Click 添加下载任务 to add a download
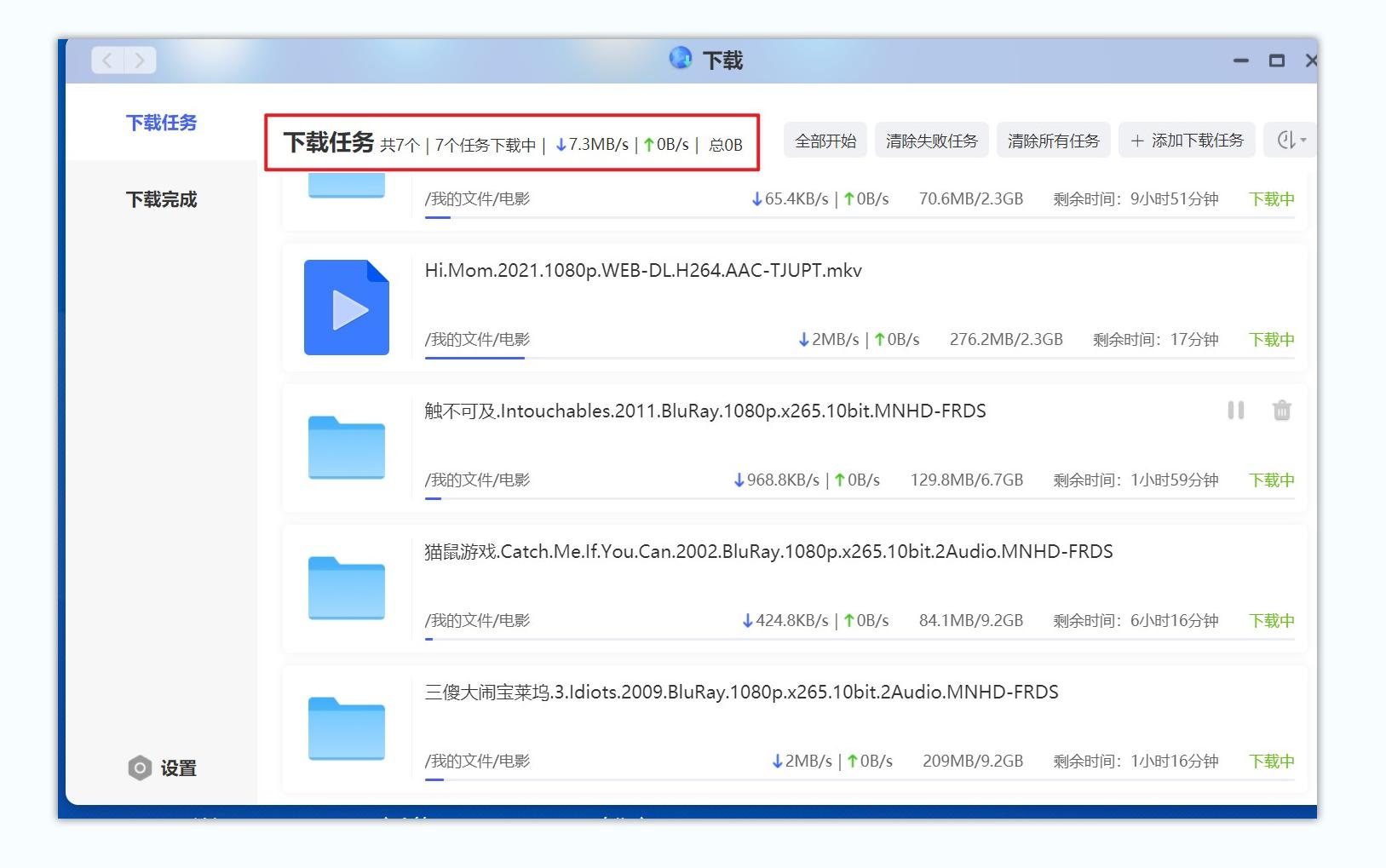The width and height of the screenshot is (1386, 868). click(x=1188, y=140)
